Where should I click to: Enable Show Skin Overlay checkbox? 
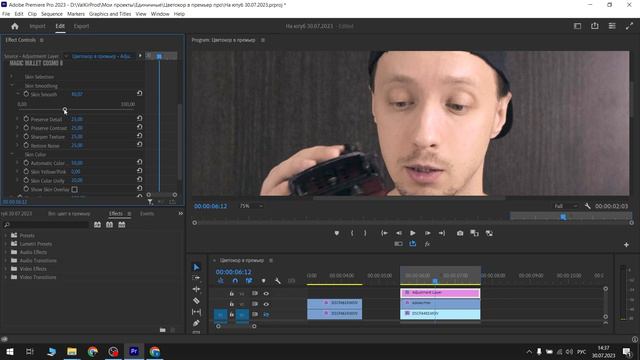74,189
